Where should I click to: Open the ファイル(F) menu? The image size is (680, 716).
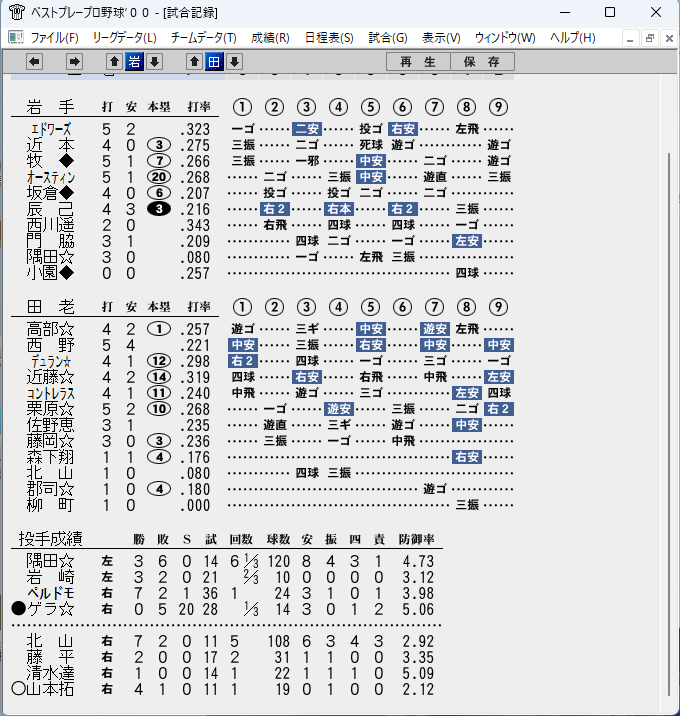coord(54,37)
